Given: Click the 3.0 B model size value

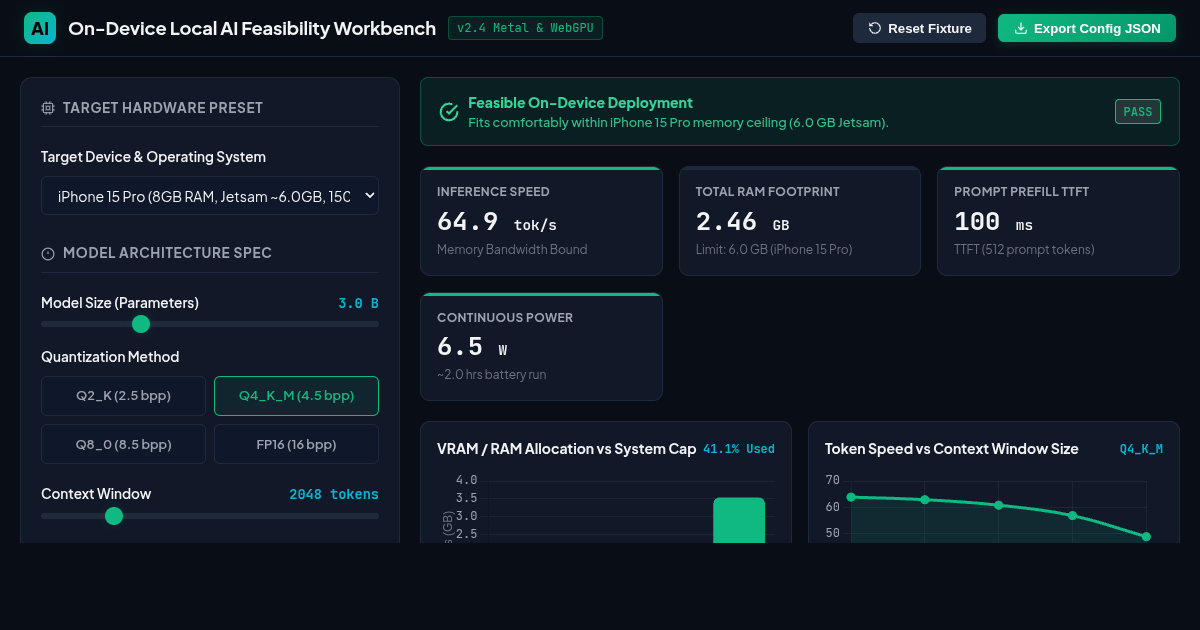Looking at the screenshot, I should (x=358, y=303).
